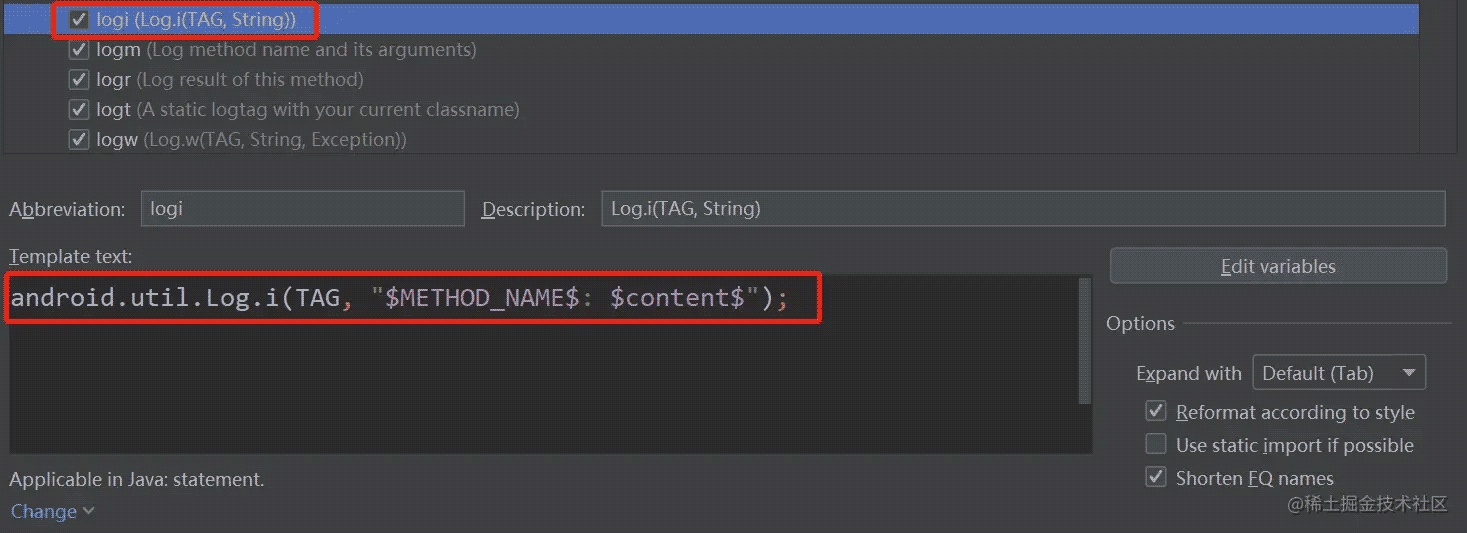Select the logw Log.w template entry
This screenshot has width=1467, height=533.
(x=251, y=140)
